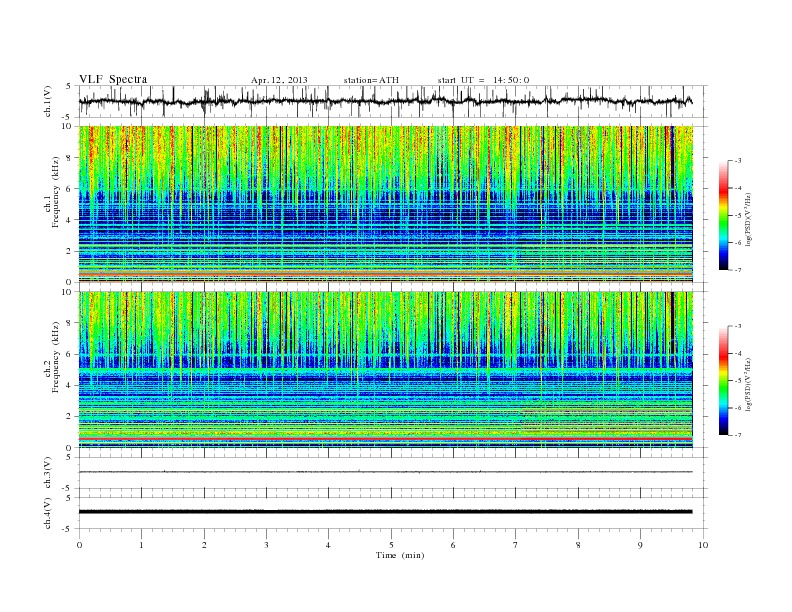Click the ch.2 colorbar "log(PSD)(V²/Hz)" label
The height and width of the screenshot is (612, 792).
click(748, 384)
